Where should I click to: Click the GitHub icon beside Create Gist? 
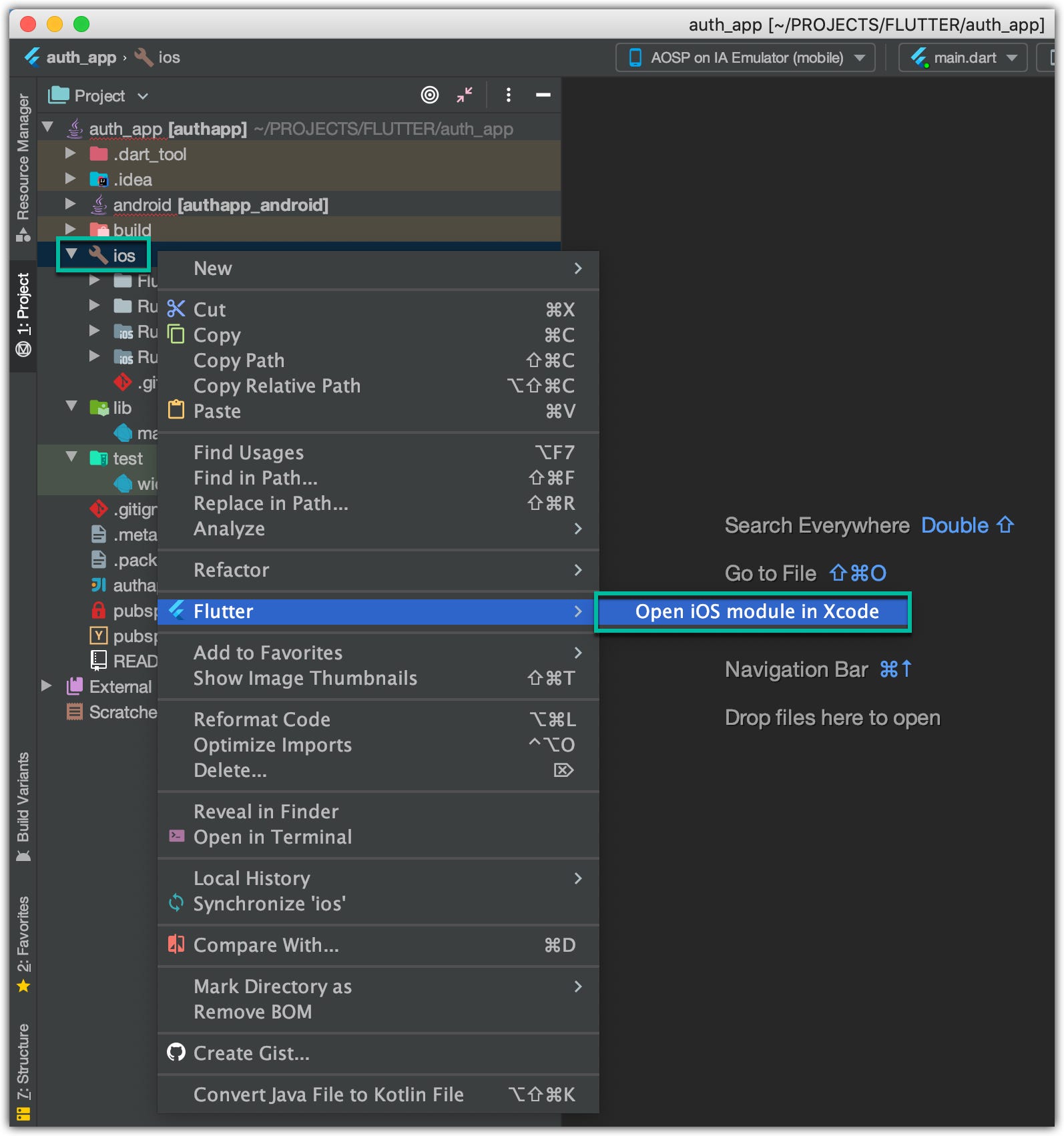click(176, 1053)
